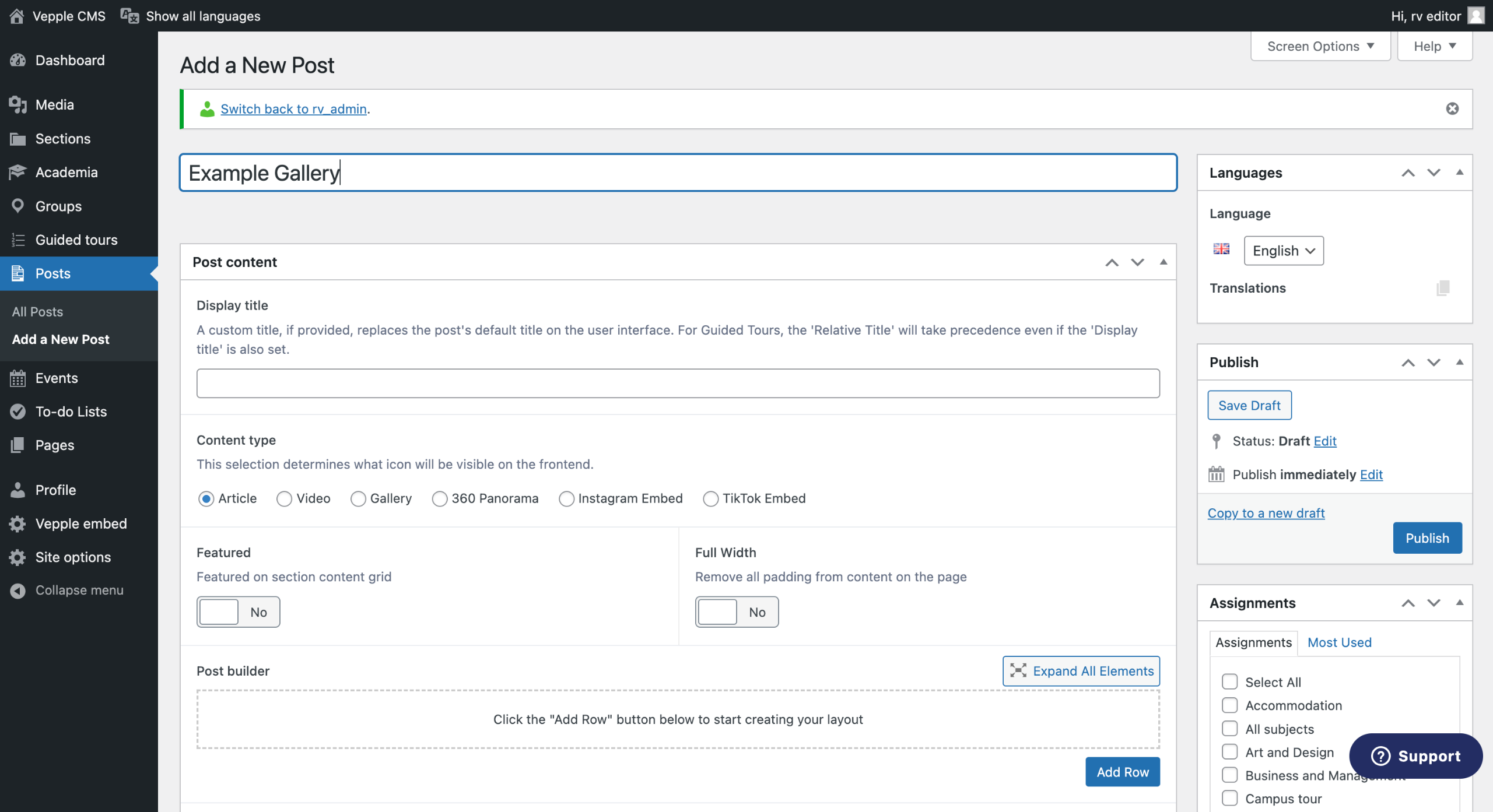Click the To-do Lists checkmark icon
Image resolution: width=1493 pixels, height=812 pixels.
pos(17,412)
